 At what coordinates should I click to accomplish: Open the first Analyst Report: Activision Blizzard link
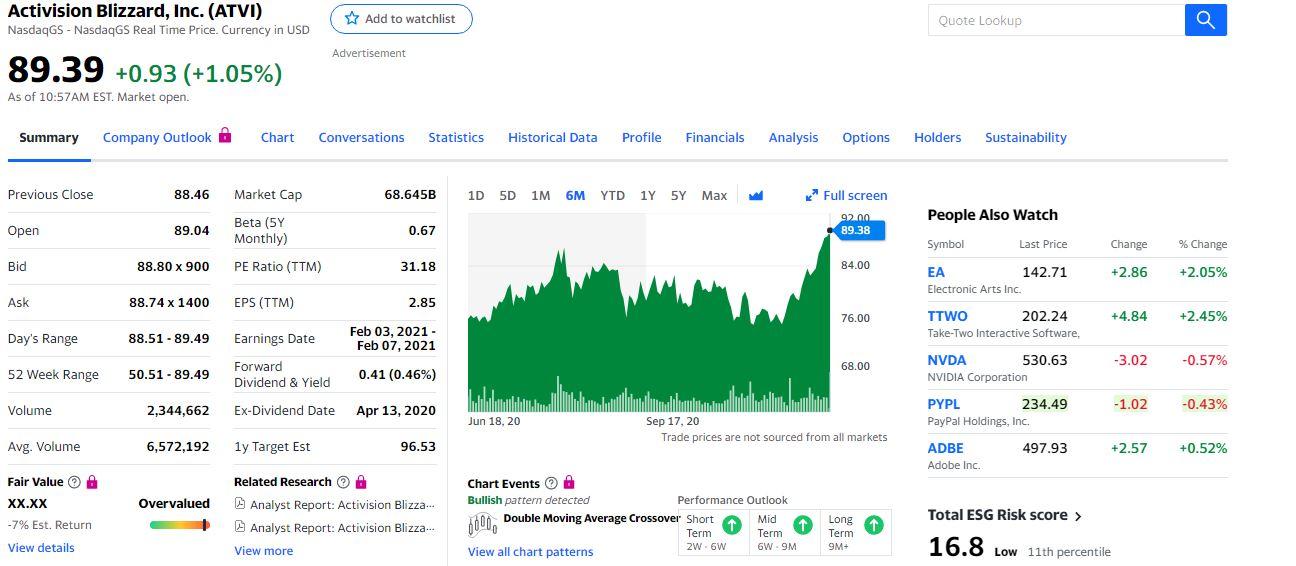pyautogui.click(x=343, y=505)
